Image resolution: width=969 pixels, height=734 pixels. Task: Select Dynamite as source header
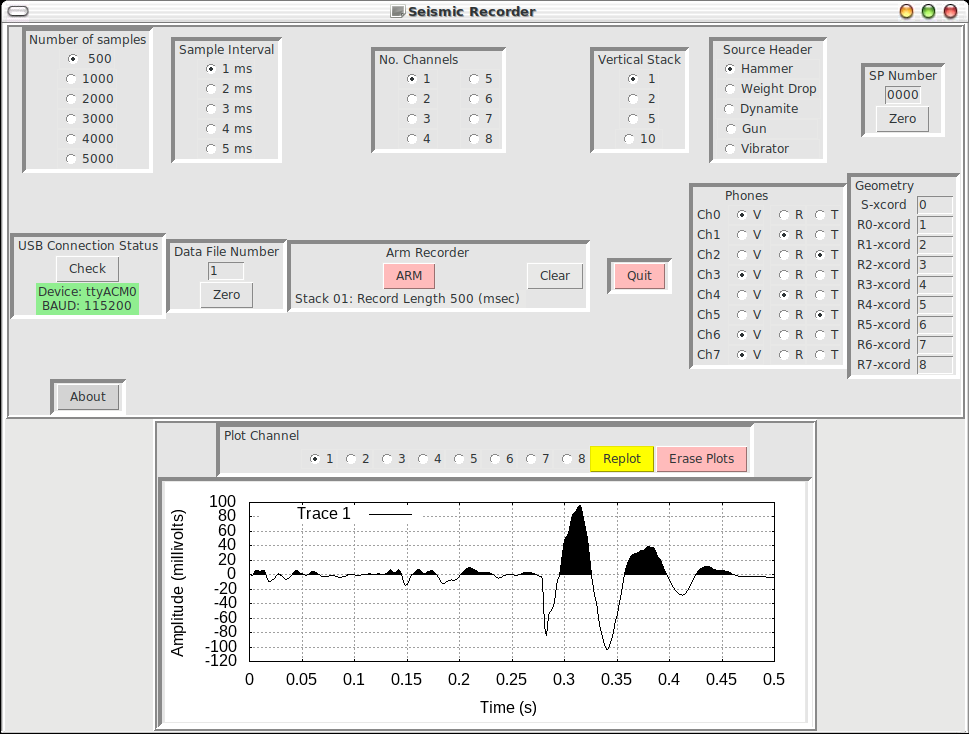coord(730,108)
